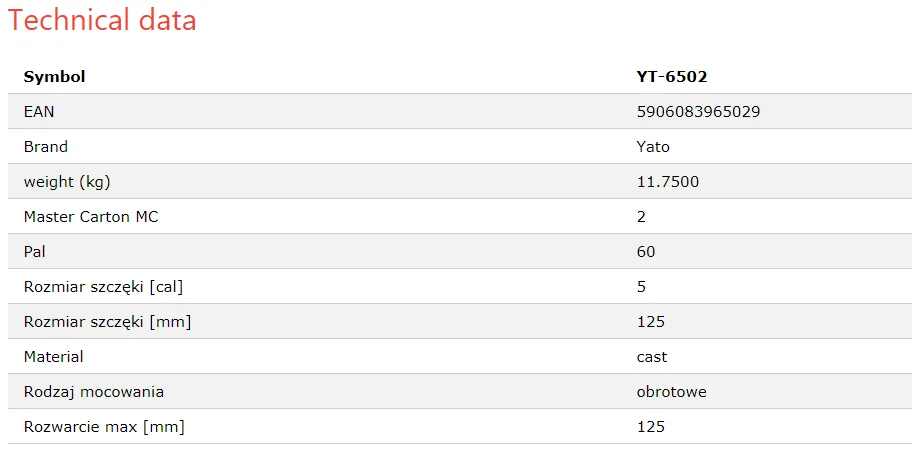
Task: Click EAN number 5906083965029
Action: point(698,112)
